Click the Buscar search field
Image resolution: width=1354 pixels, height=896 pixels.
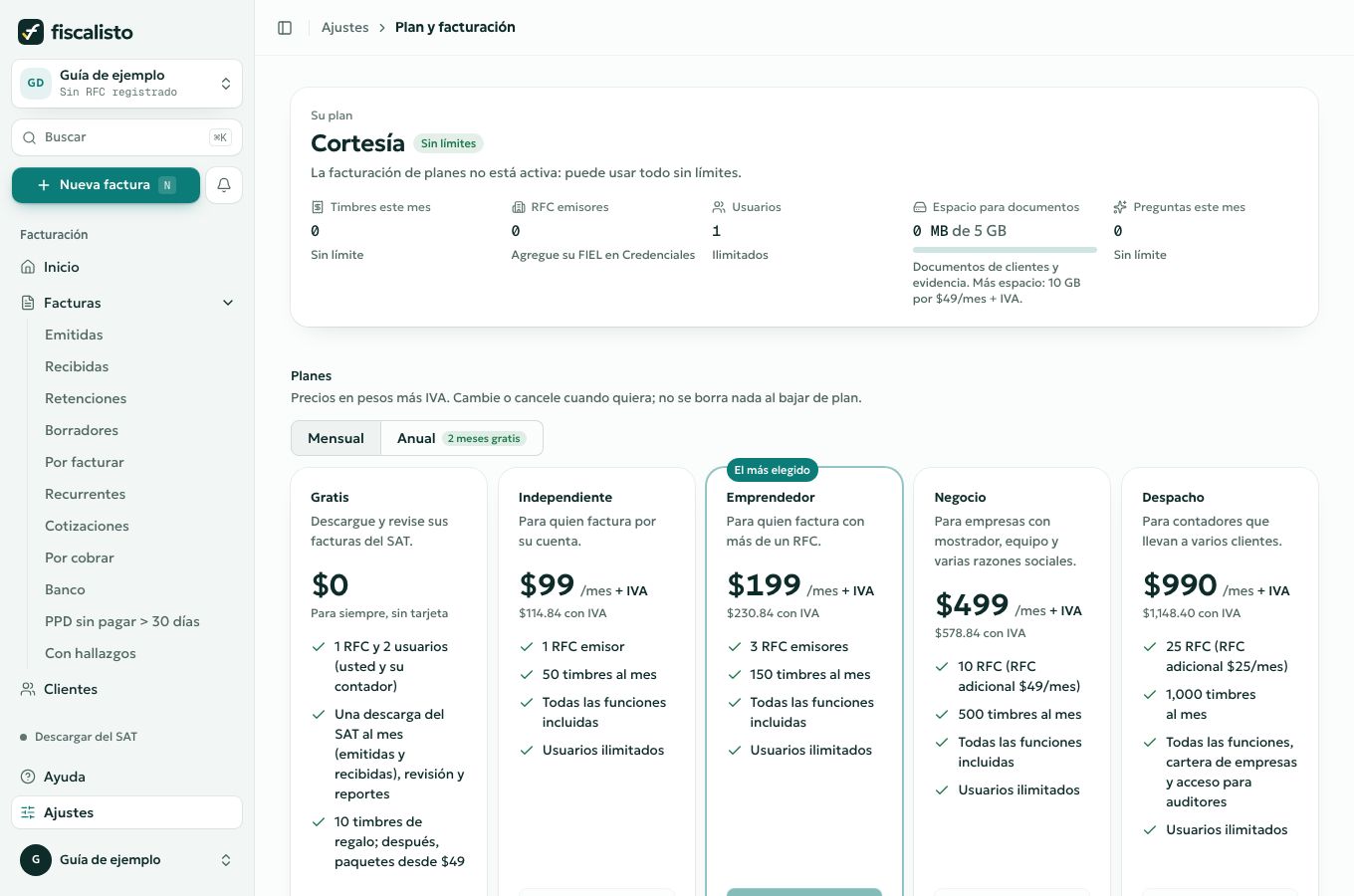(126, 137)
